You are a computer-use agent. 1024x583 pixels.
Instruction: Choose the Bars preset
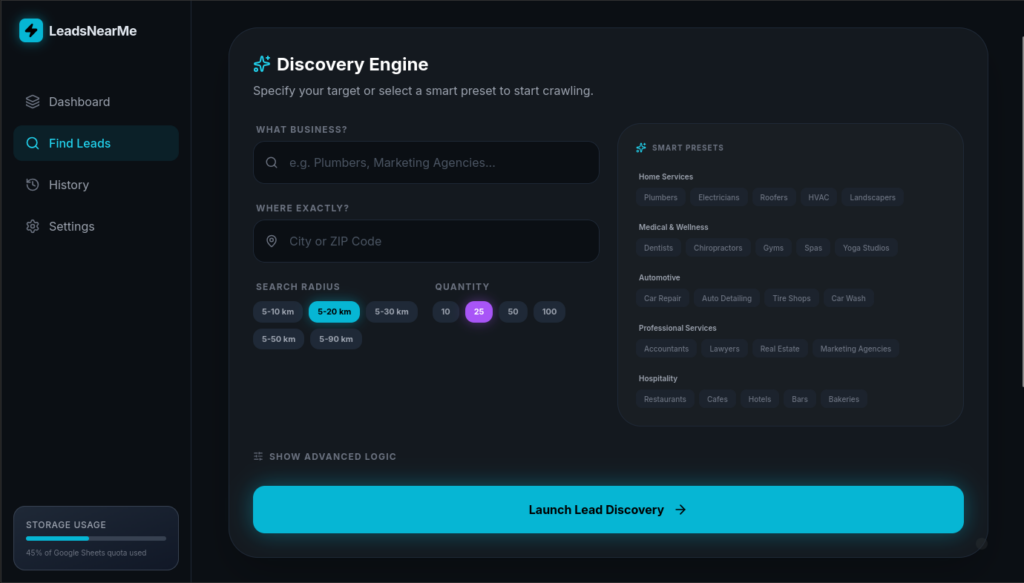click(x=799, y=399)
